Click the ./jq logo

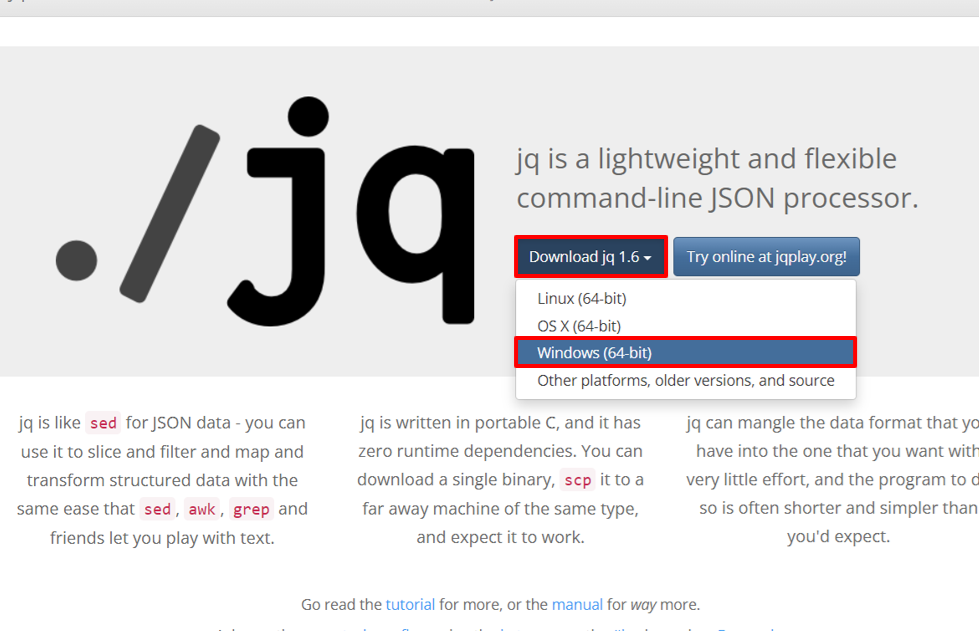click(265, 210)
